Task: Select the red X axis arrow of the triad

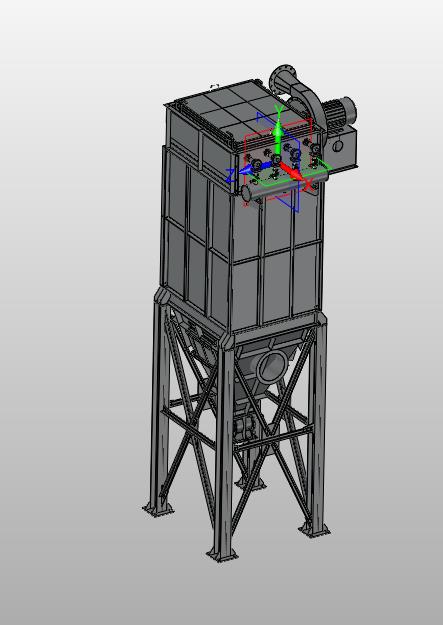Action: click(290, 170)
